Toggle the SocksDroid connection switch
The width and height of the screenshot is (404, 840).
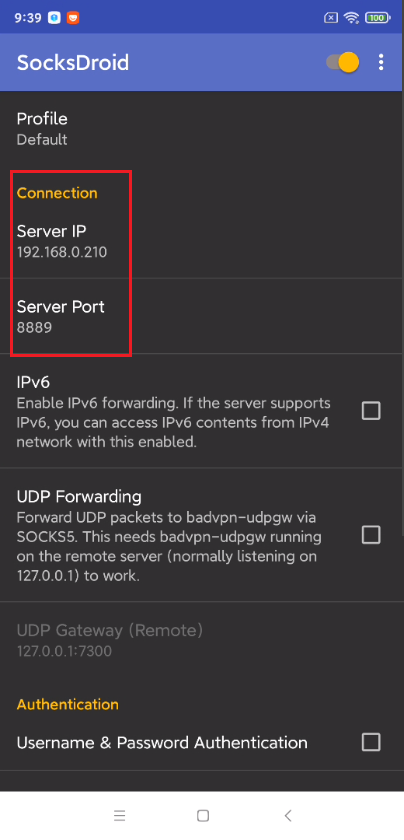(x=342, y=62)
